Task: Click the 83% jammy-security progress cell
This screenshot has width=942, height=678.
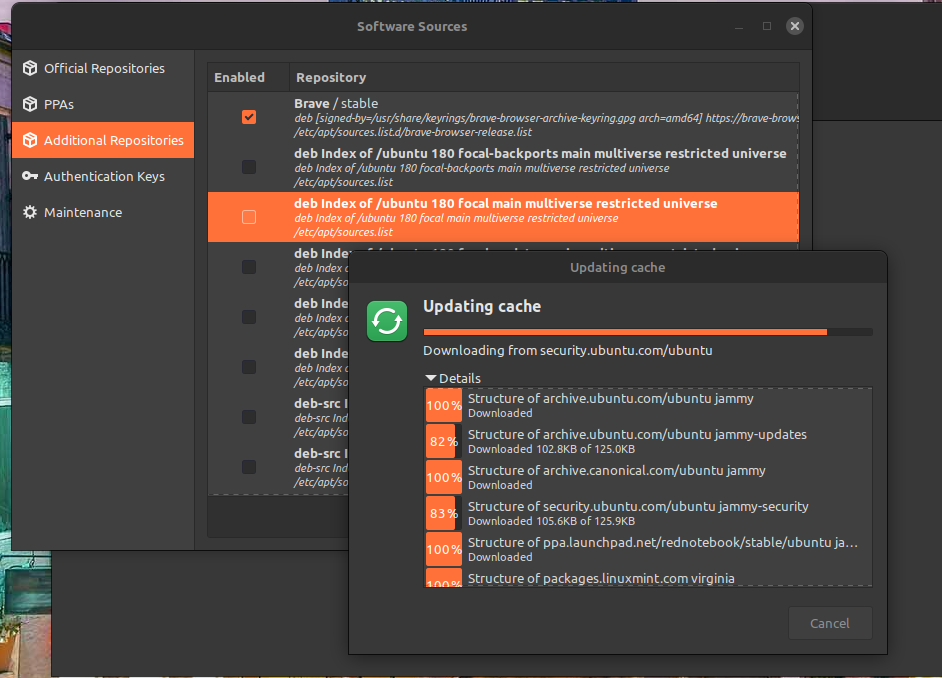Action: point(444,513)
